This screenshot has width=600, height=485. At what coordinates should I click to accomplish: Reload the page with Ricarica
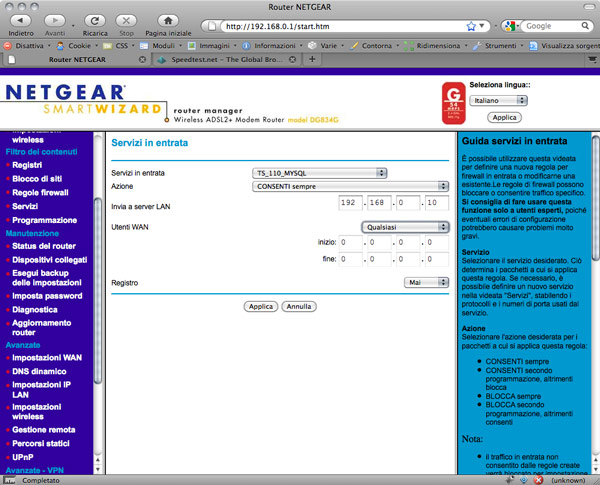coord(95,21)
